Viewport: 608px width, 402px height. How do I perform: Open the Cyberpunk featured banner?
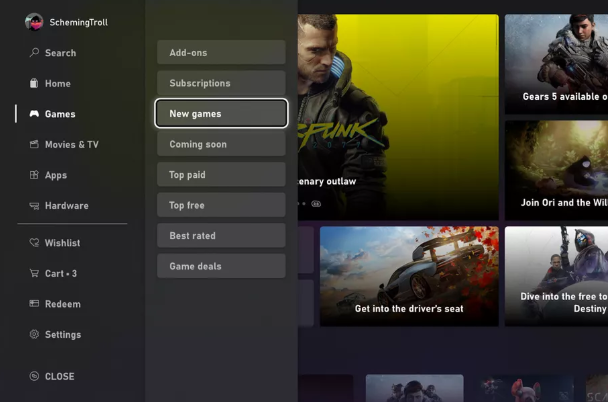[400, 115]
